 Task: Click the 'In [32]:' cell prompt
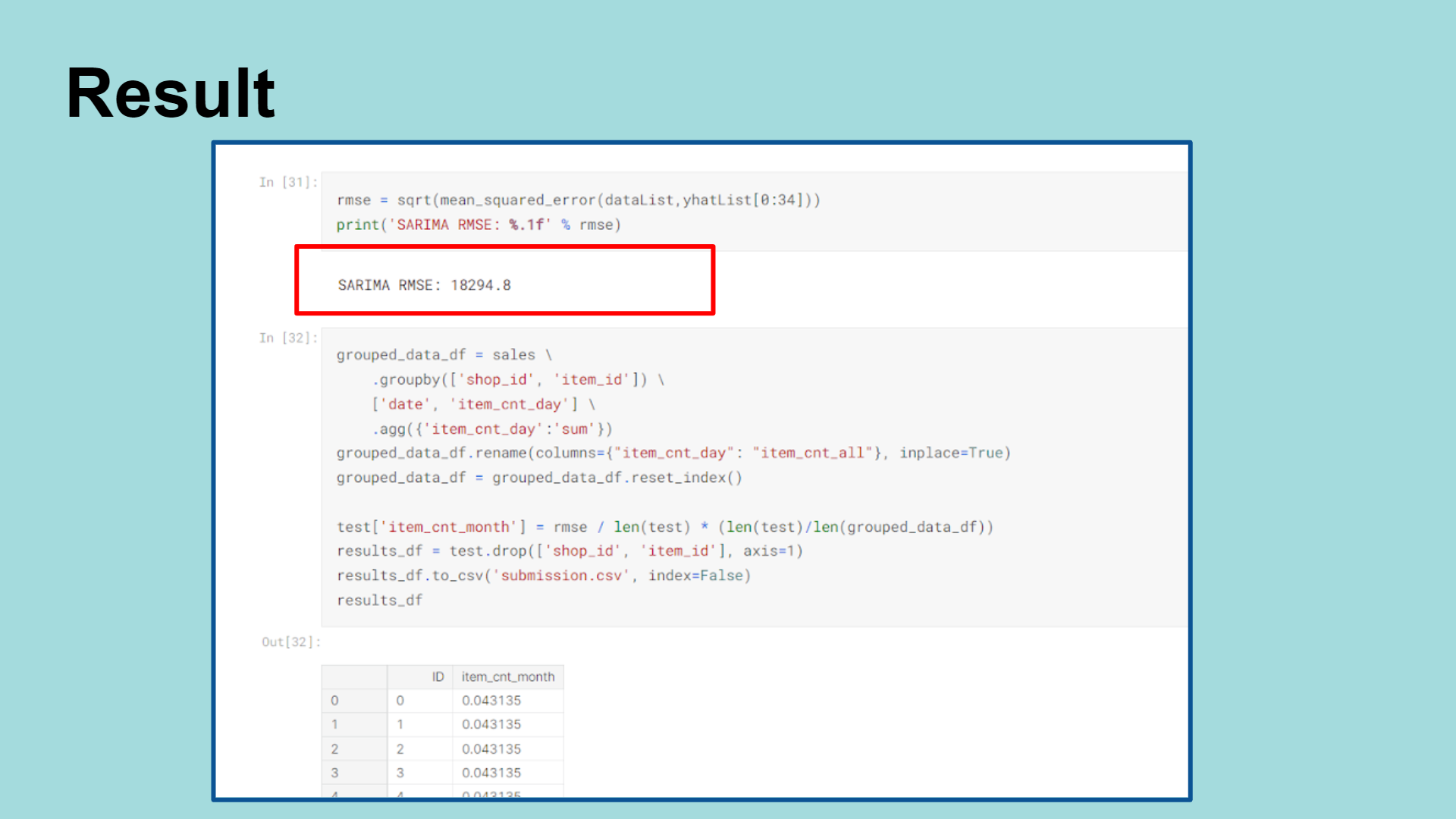tap(287, 337)
